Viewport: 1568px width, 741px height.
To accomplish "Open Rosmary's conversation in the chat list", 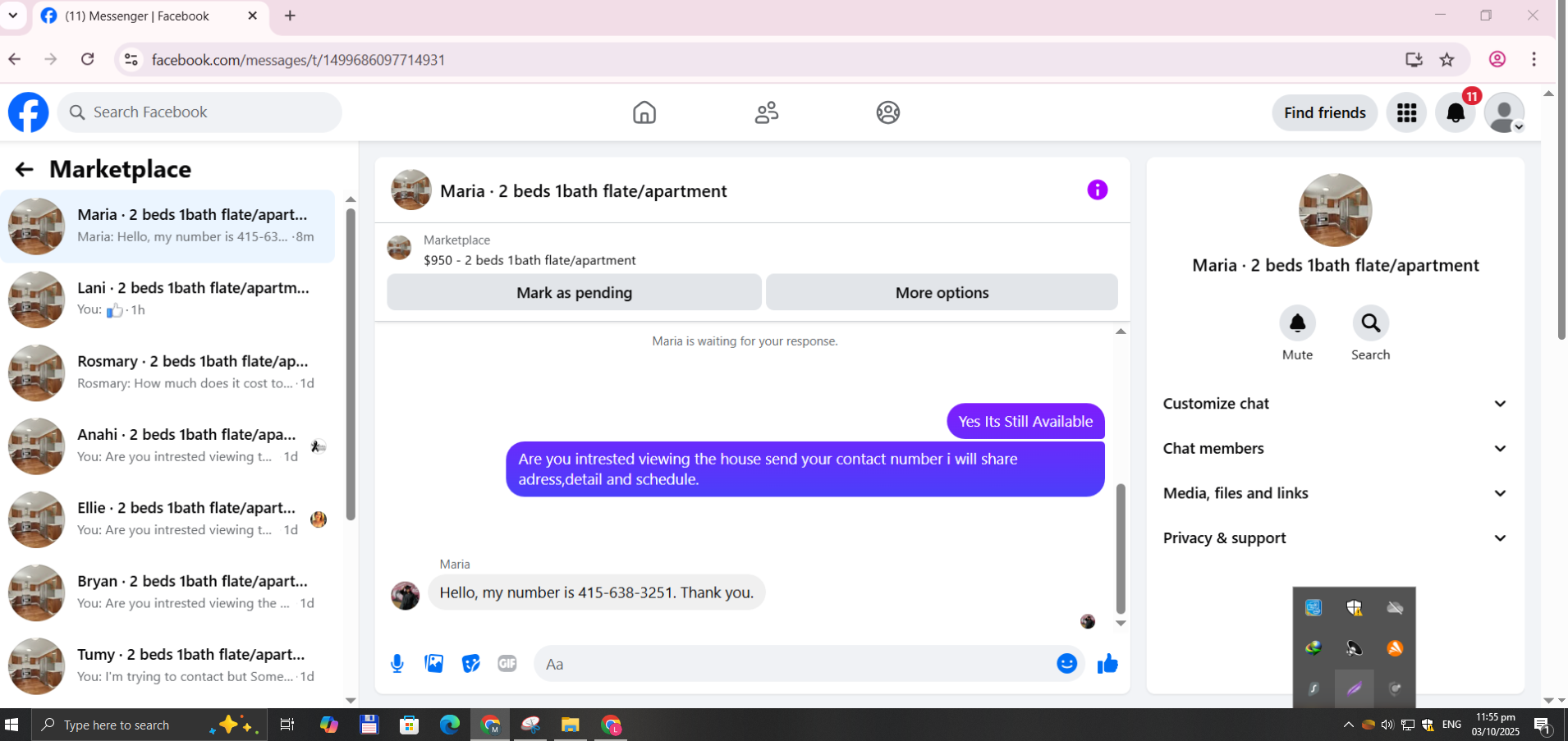I will 167,373.
